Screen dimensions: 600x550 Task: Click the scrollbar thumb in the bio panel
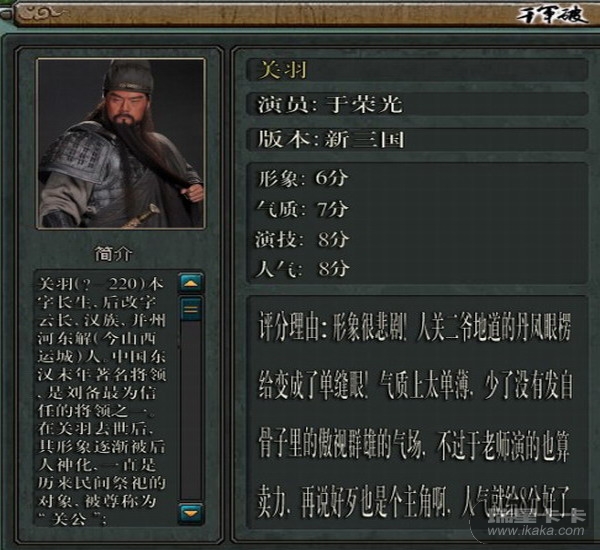tap(191, 309)
